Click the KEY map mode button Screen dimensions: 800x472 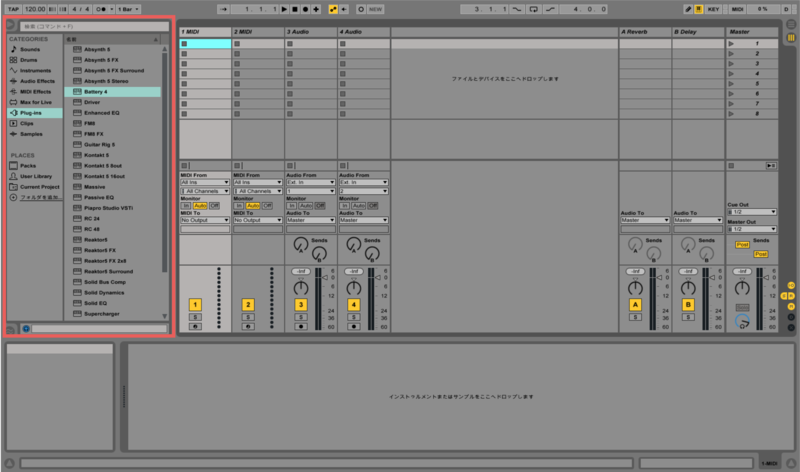(713, 9)
